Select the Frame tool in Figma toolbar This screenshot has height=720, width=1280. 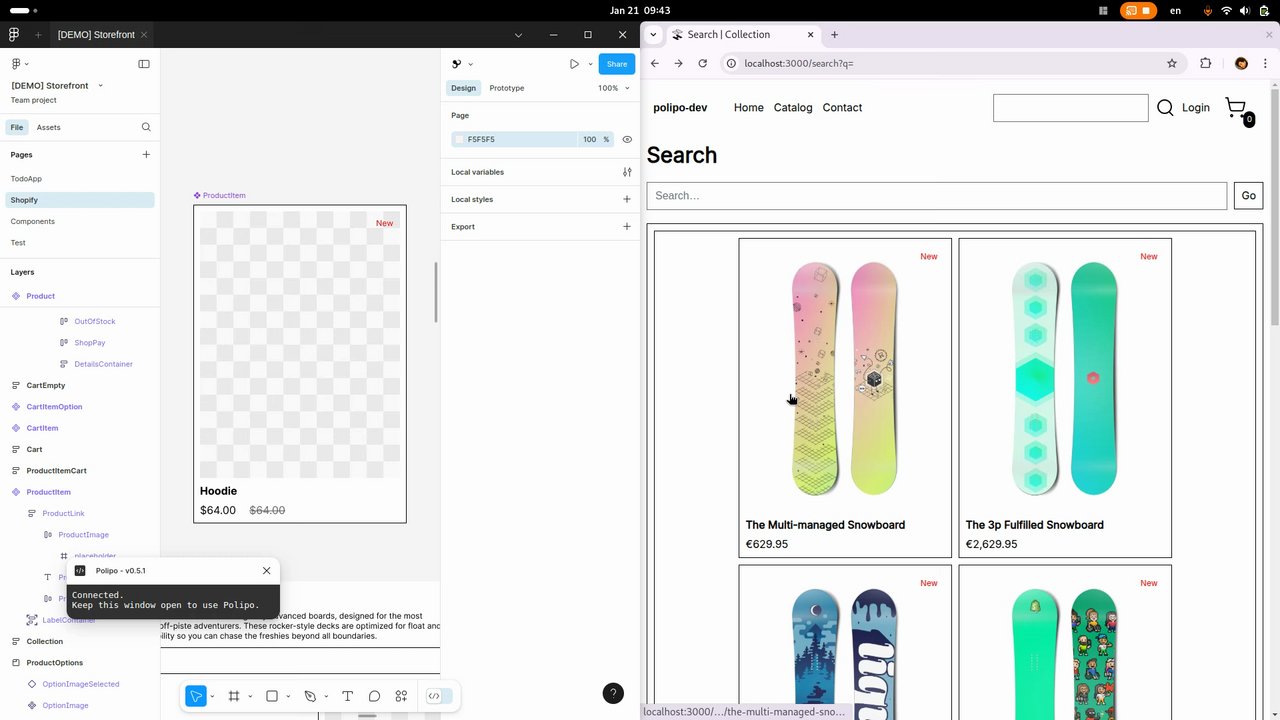(x=234, y=696)
